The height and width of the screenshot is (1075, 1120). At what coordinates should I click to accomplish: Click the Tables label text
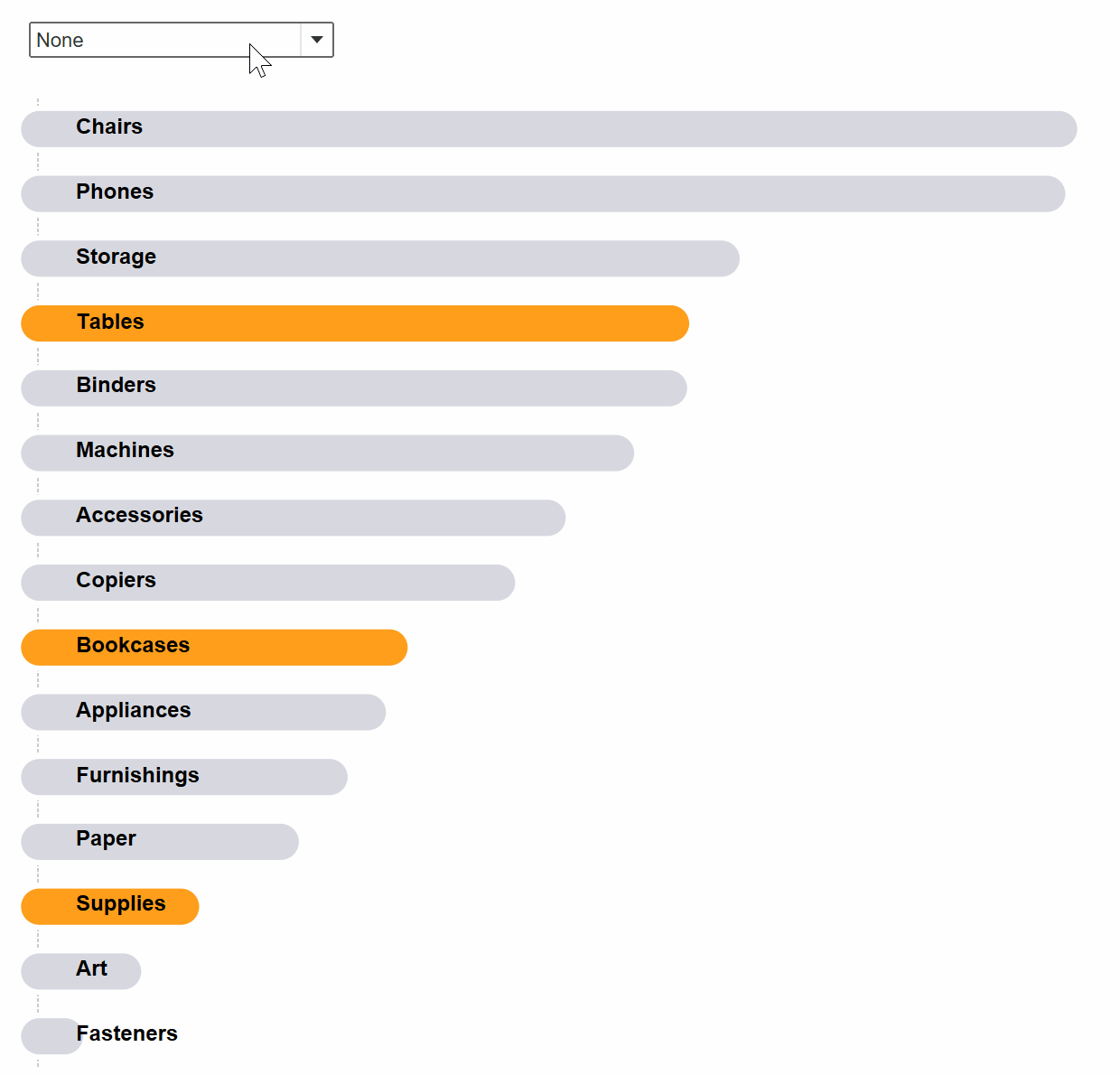pyautogui.click(x=110, y=322)
